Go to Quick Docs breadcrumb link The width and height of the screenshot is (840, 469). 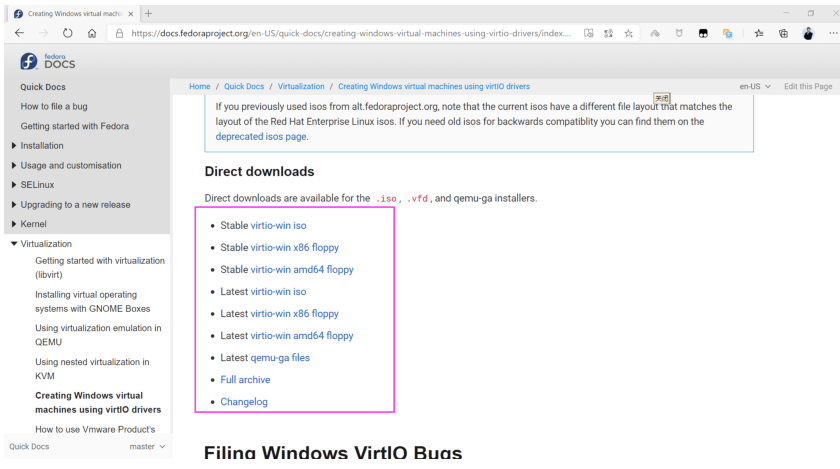coord(244,86)
